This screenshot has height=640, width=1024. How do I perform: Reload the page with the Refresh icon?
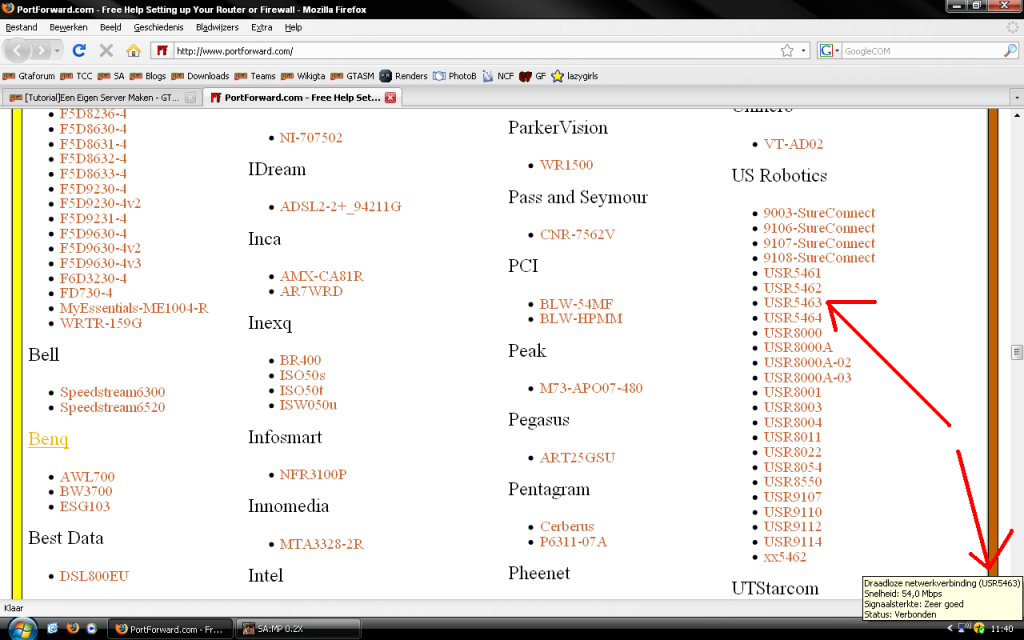pos(79,50)
